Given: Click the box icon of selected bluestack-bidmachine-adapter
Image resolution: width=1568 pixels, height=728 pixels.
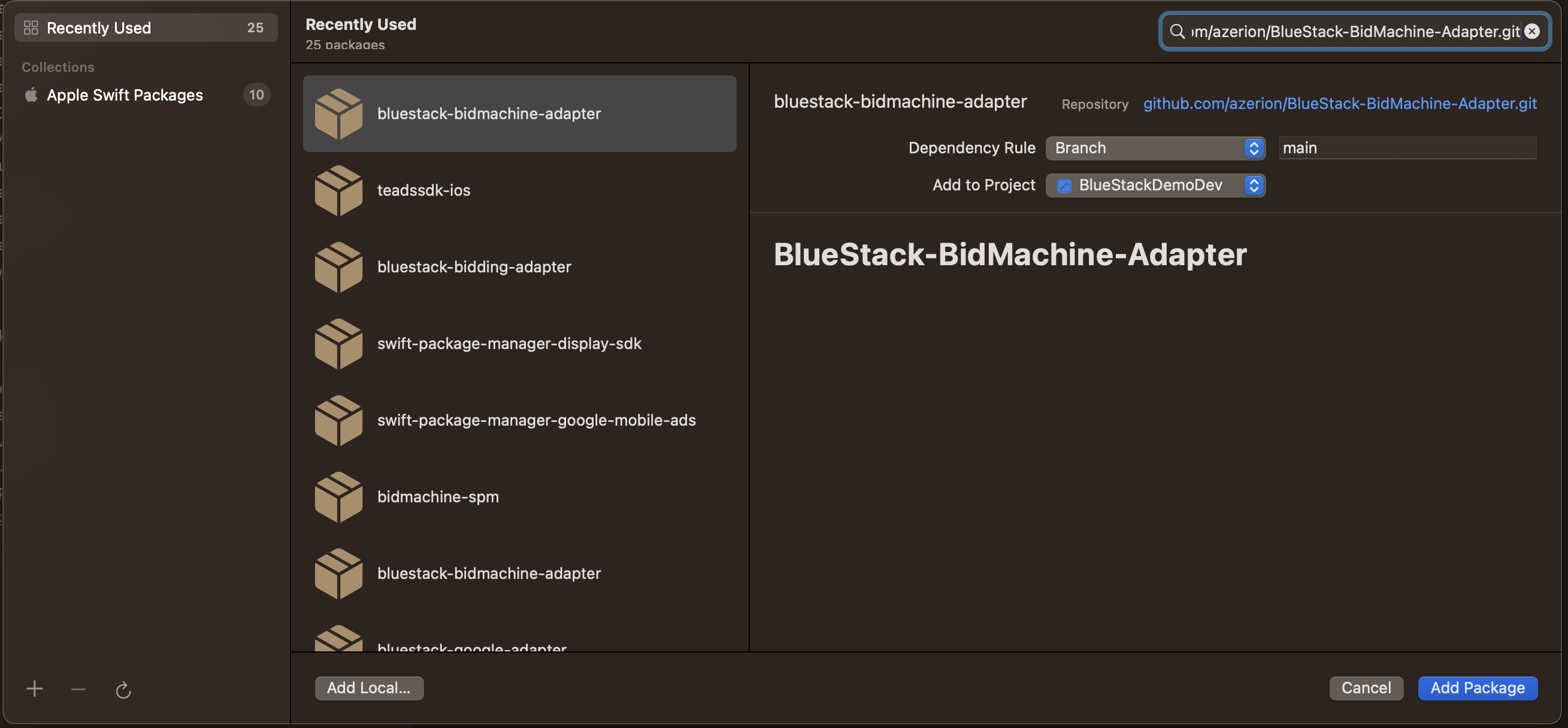Looking at the screenshot, I should point(338,114).
